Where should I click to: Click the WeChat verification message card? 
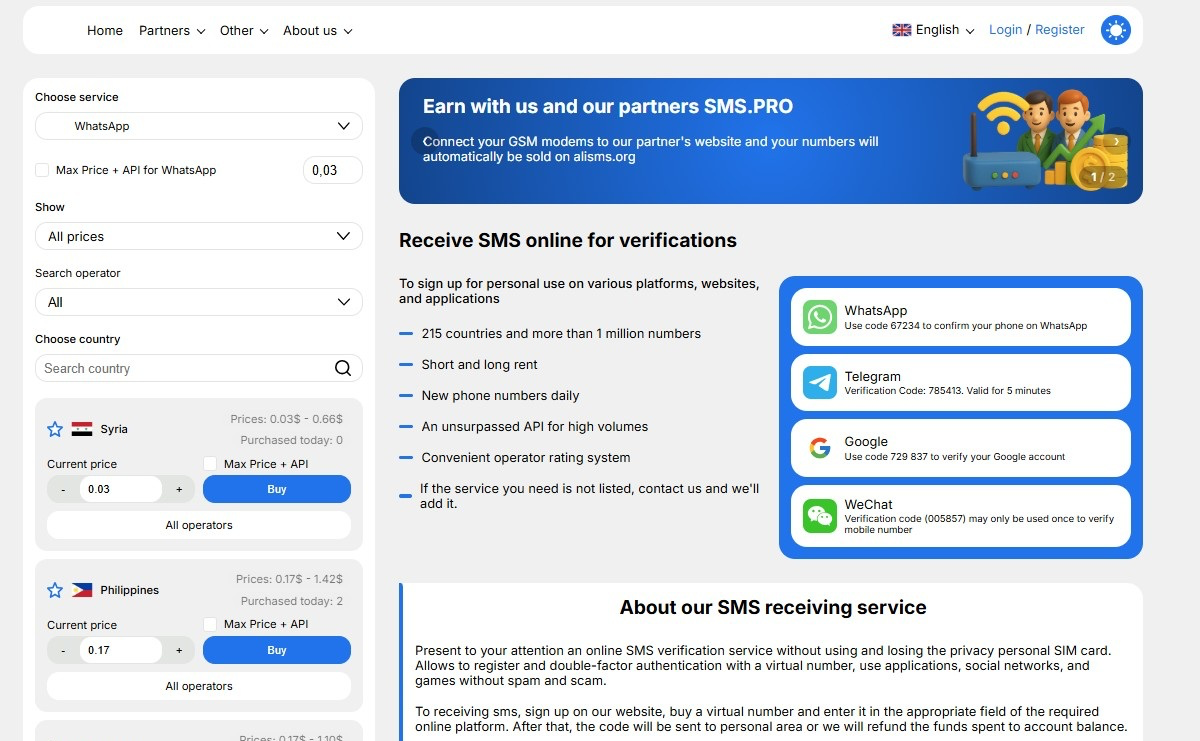[x=961, y=516]
